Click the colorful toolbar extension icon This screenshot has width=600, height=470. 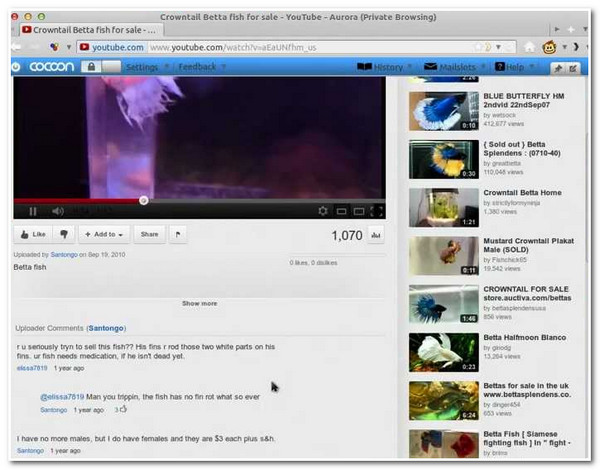click(55, 47)
